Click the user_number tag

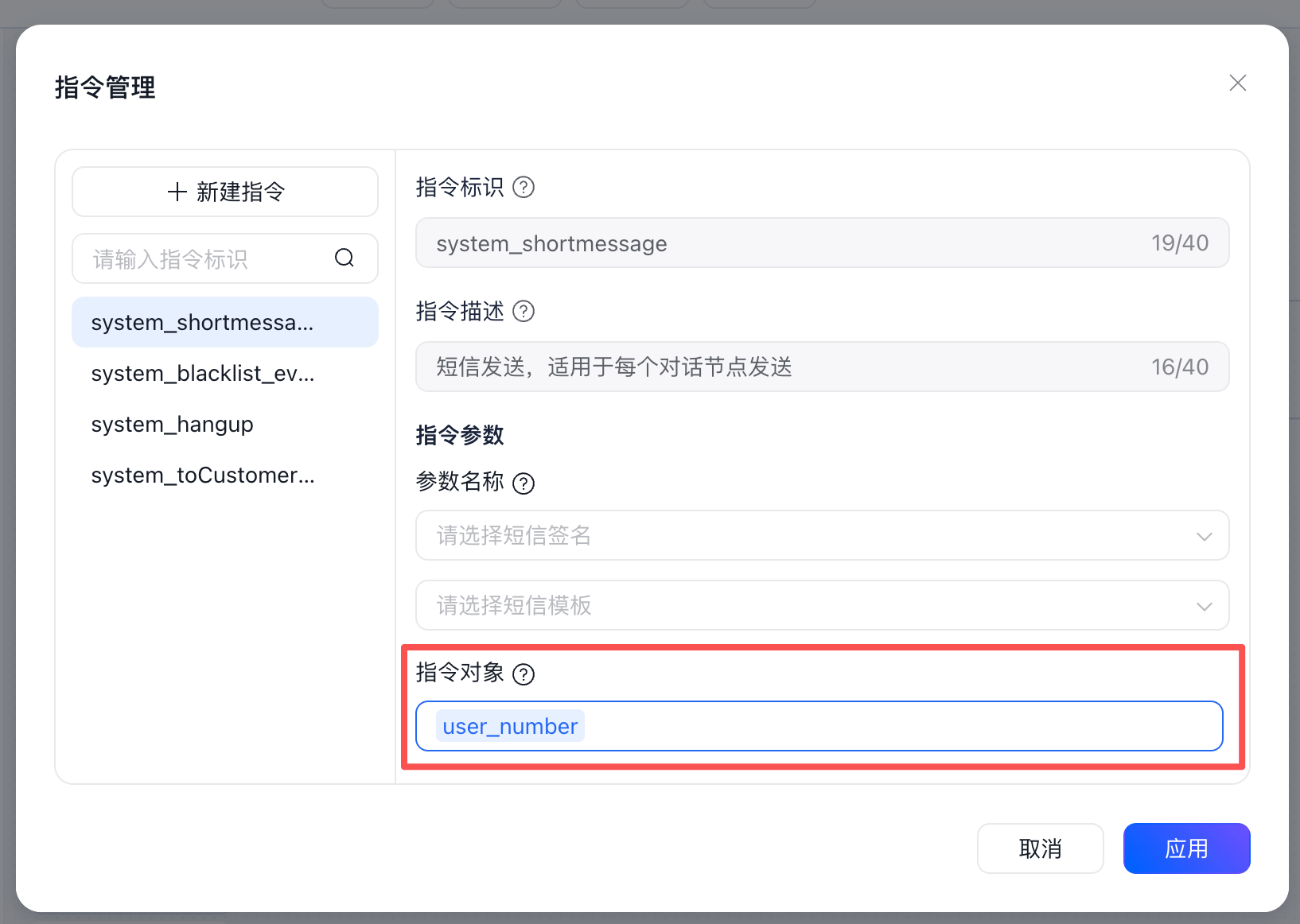tap(510, 726)
